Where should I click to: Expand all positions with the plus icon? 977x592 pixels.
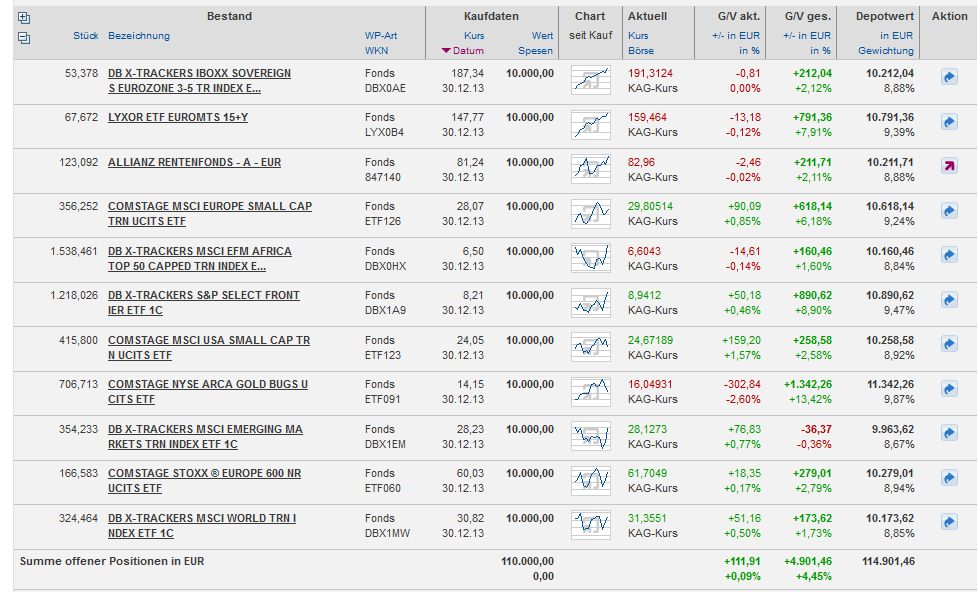(x=25, y=18)
